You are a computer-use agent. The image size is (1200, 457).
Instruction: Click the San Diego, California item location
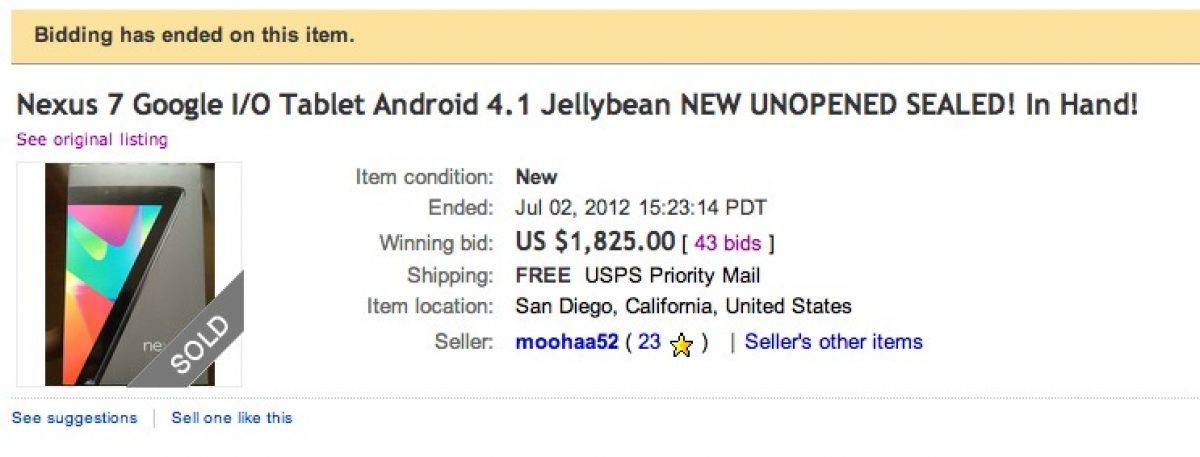point(683,307)
